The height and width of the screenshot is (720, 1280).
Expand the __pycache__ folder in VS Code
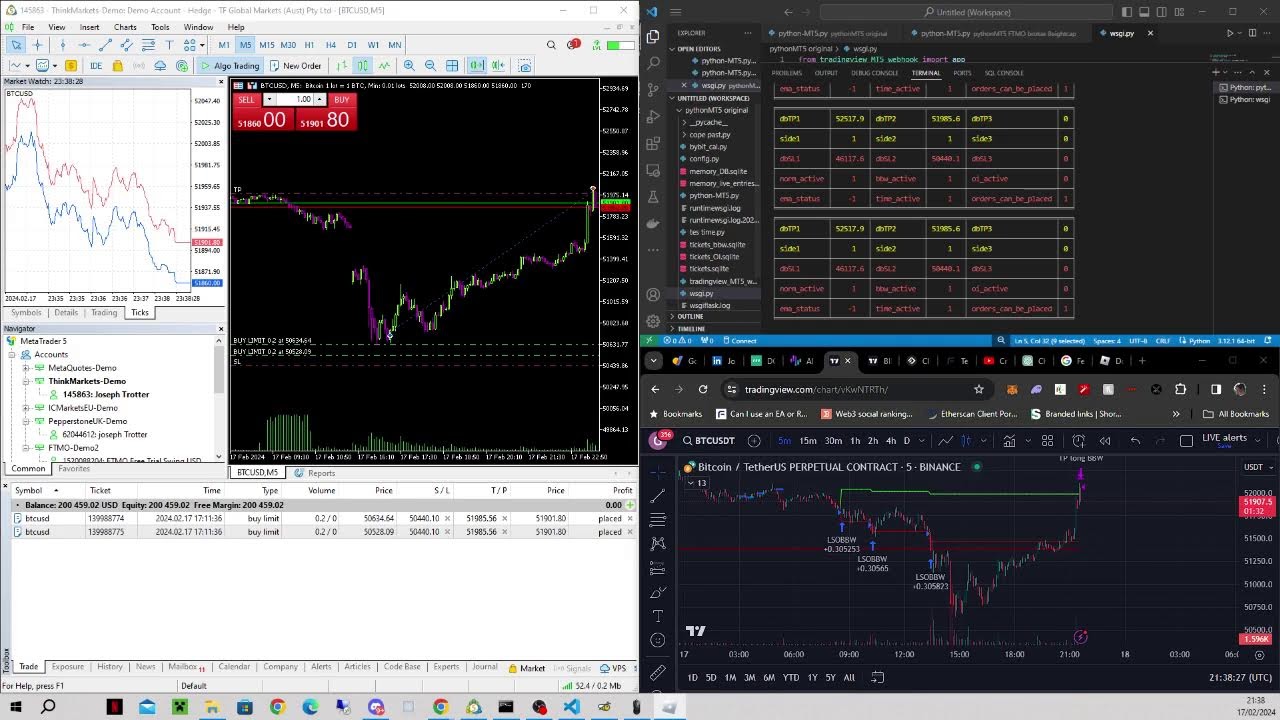pos(684,122)
